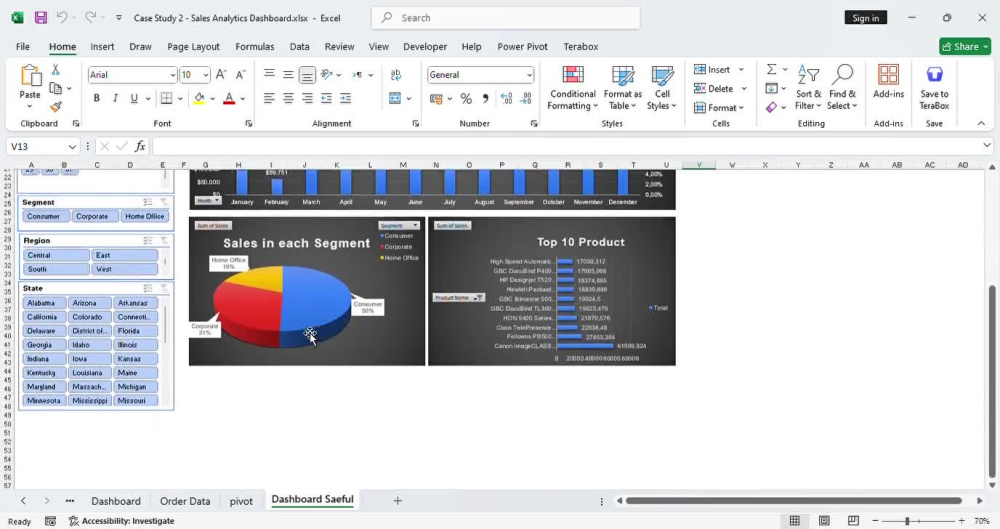Switch to Page Break Preview view

click(853, 521)
